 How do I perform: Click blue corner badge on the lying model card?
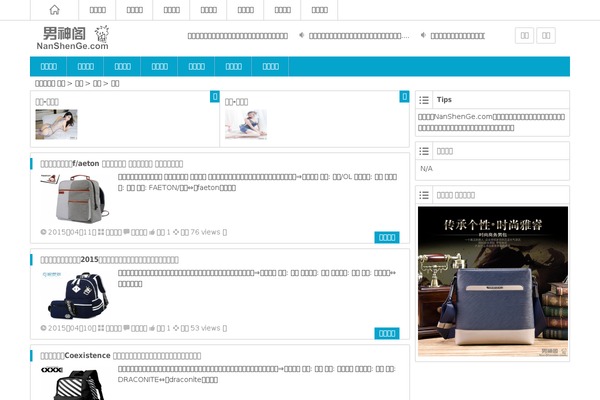point(215,96)
